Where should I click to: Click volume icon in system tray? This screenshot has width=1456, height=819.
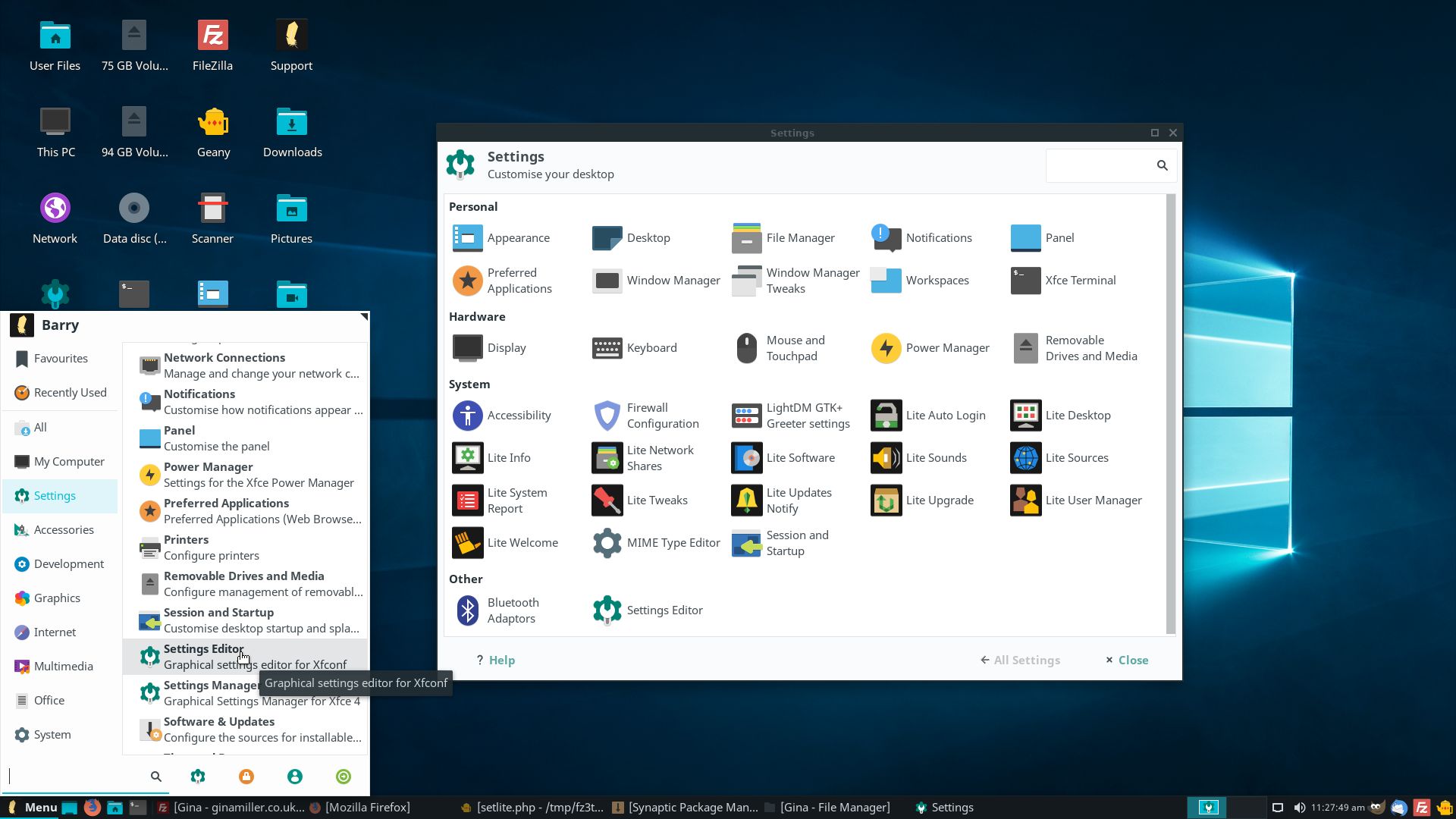pyautogui.click(x=1299, y=808)
